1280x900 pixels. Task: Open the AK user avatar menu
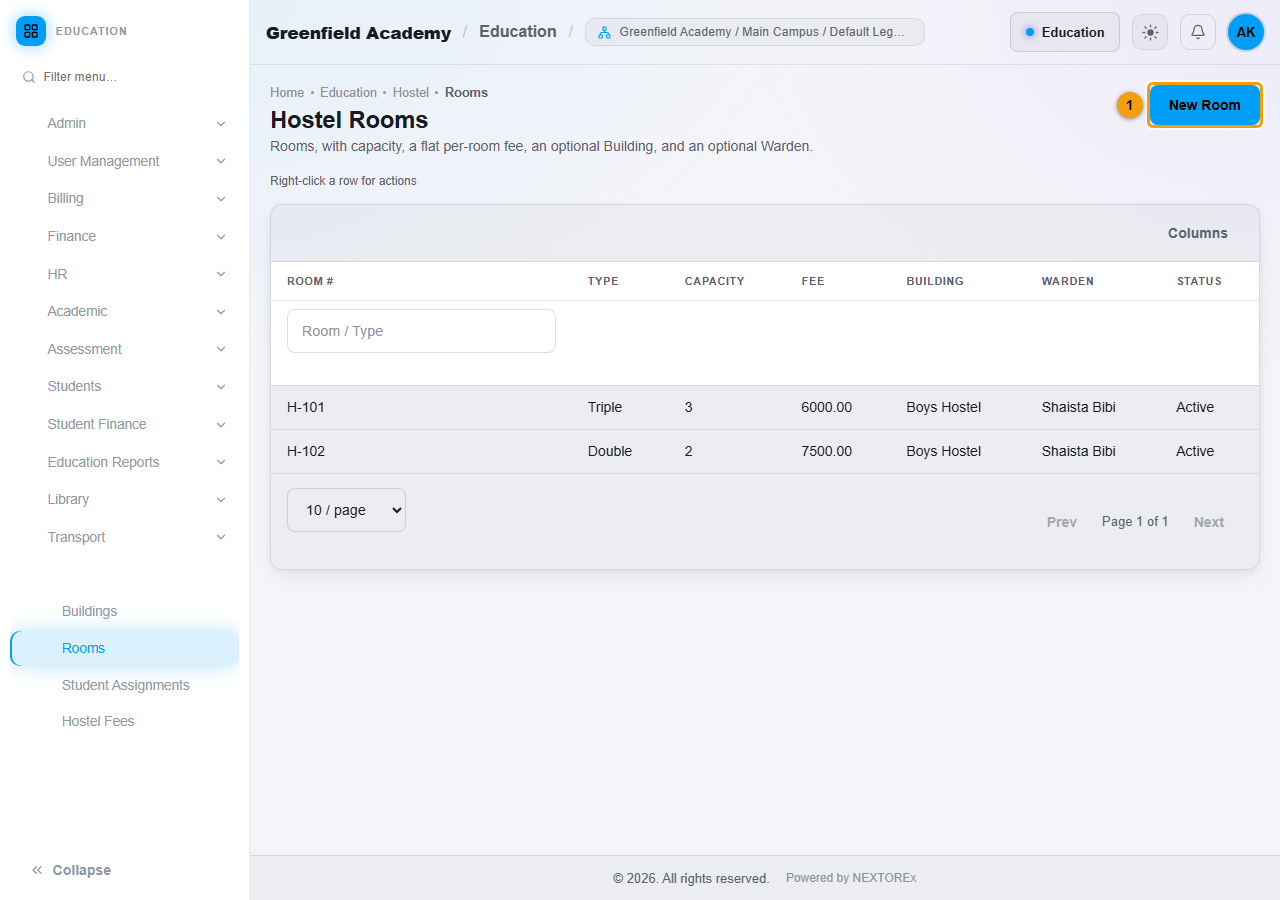pos(1246,32)
